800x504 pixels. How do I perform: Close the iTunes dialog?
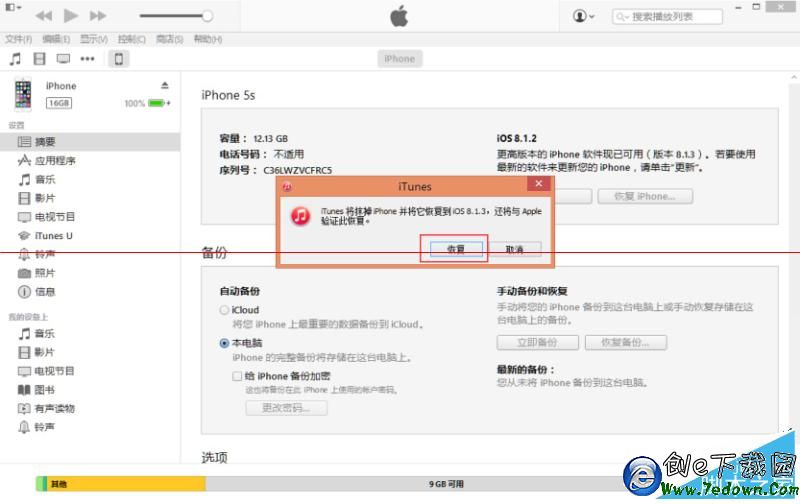coord(539,184)
